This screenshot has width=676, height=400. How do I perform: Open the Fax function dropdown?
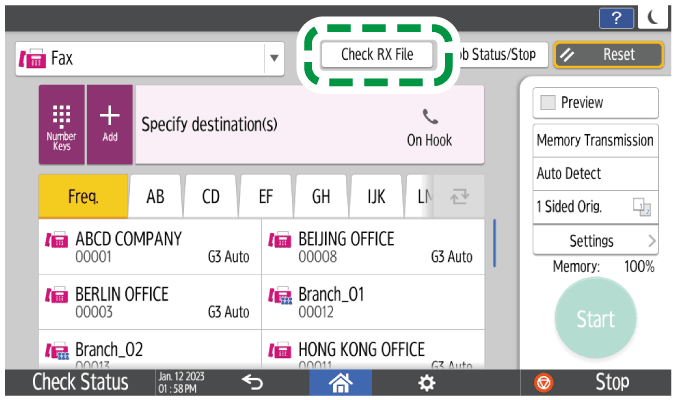click(x=150, y=58)
